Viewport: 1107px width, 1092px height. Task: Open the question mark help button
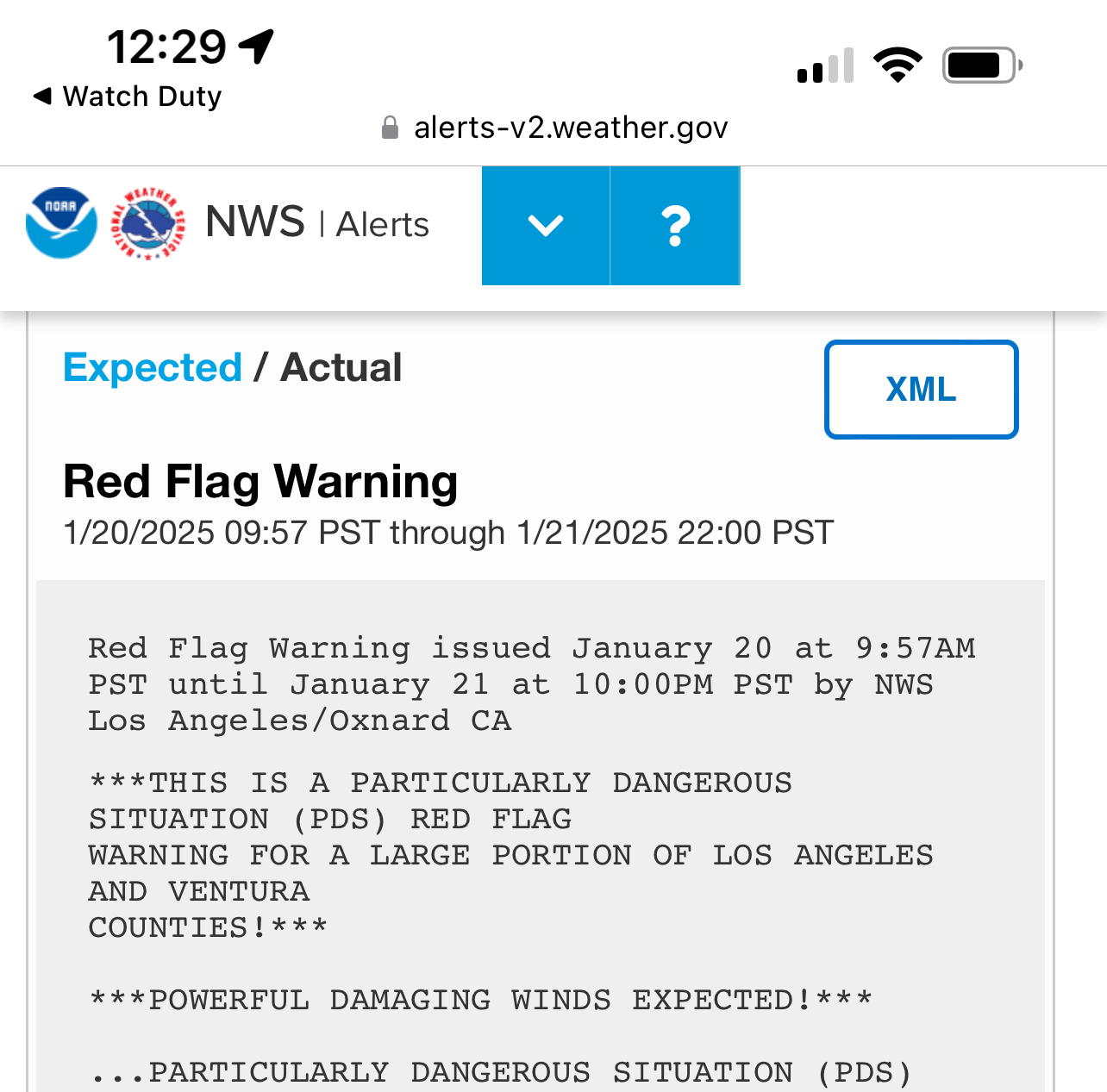click(x=676, y=226)
